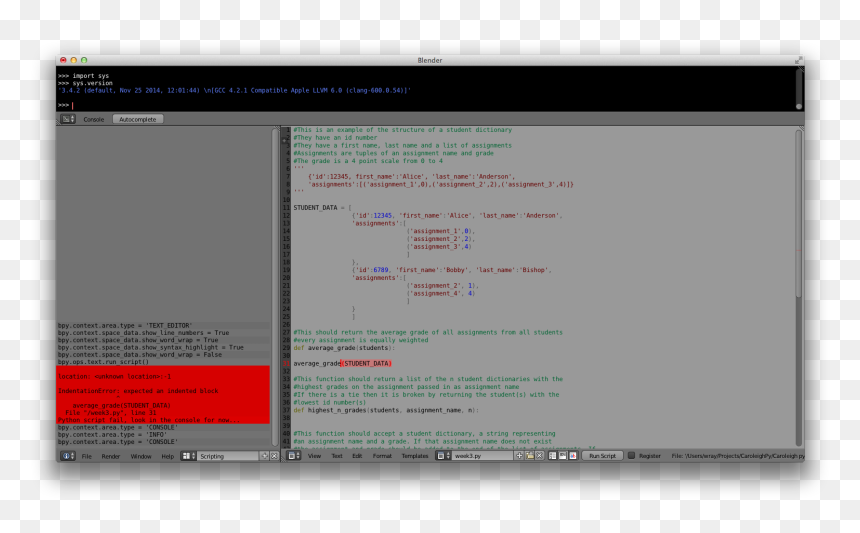Open the screen layout browse dropdown
The height and width of the screenshot is (533, 860).
188,456
